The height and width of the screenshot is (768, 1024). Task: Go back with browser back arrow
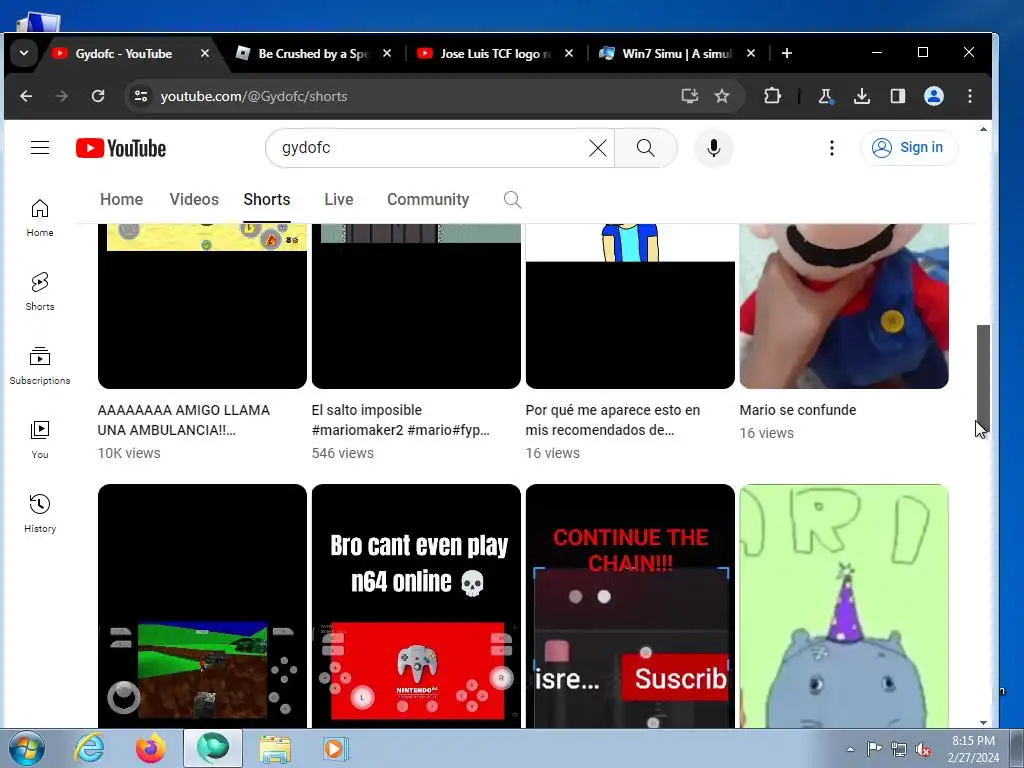coord(26,96)
